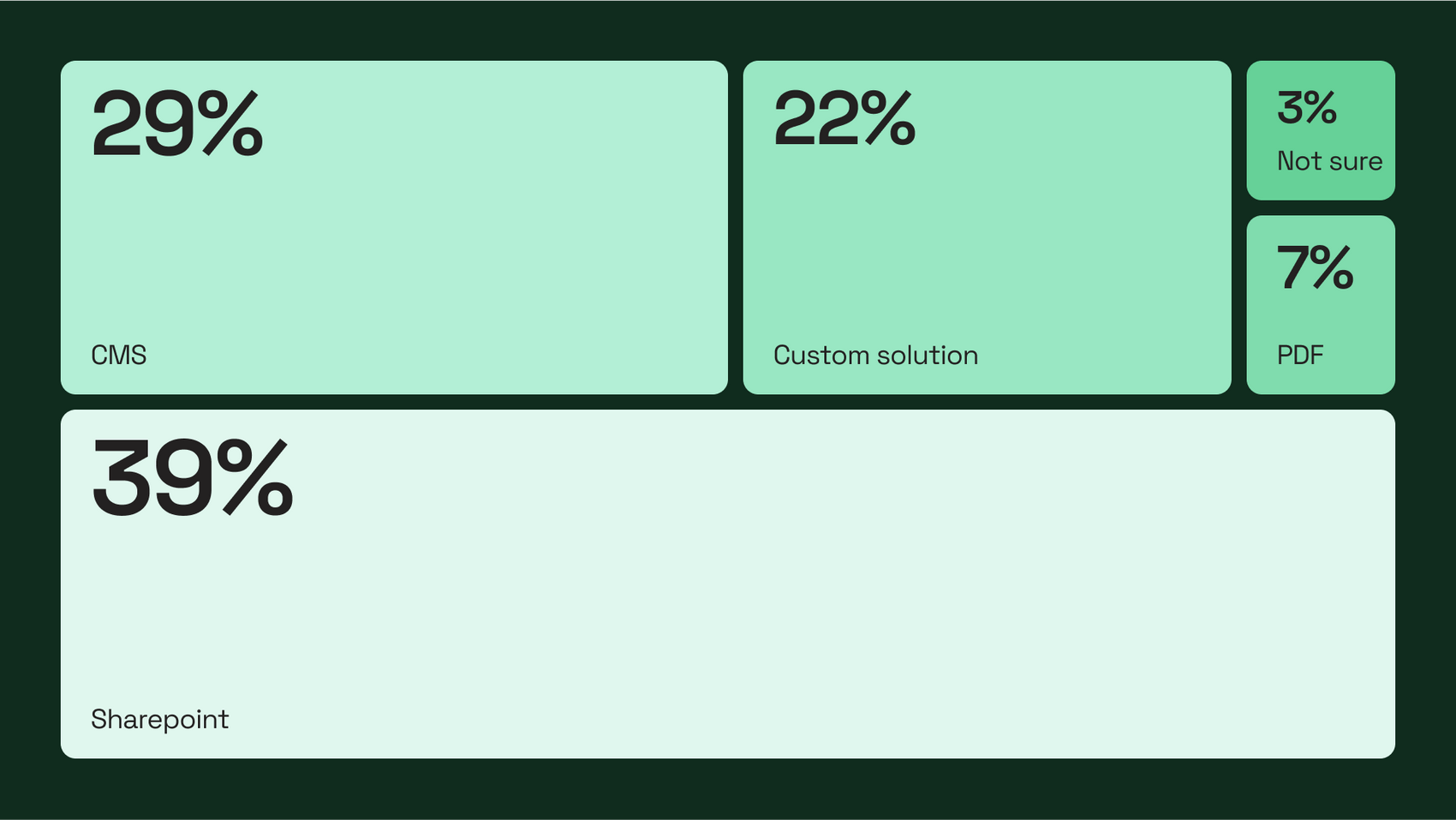
Task: Click empty area of the CMS tile
Action: pos(428,248)
